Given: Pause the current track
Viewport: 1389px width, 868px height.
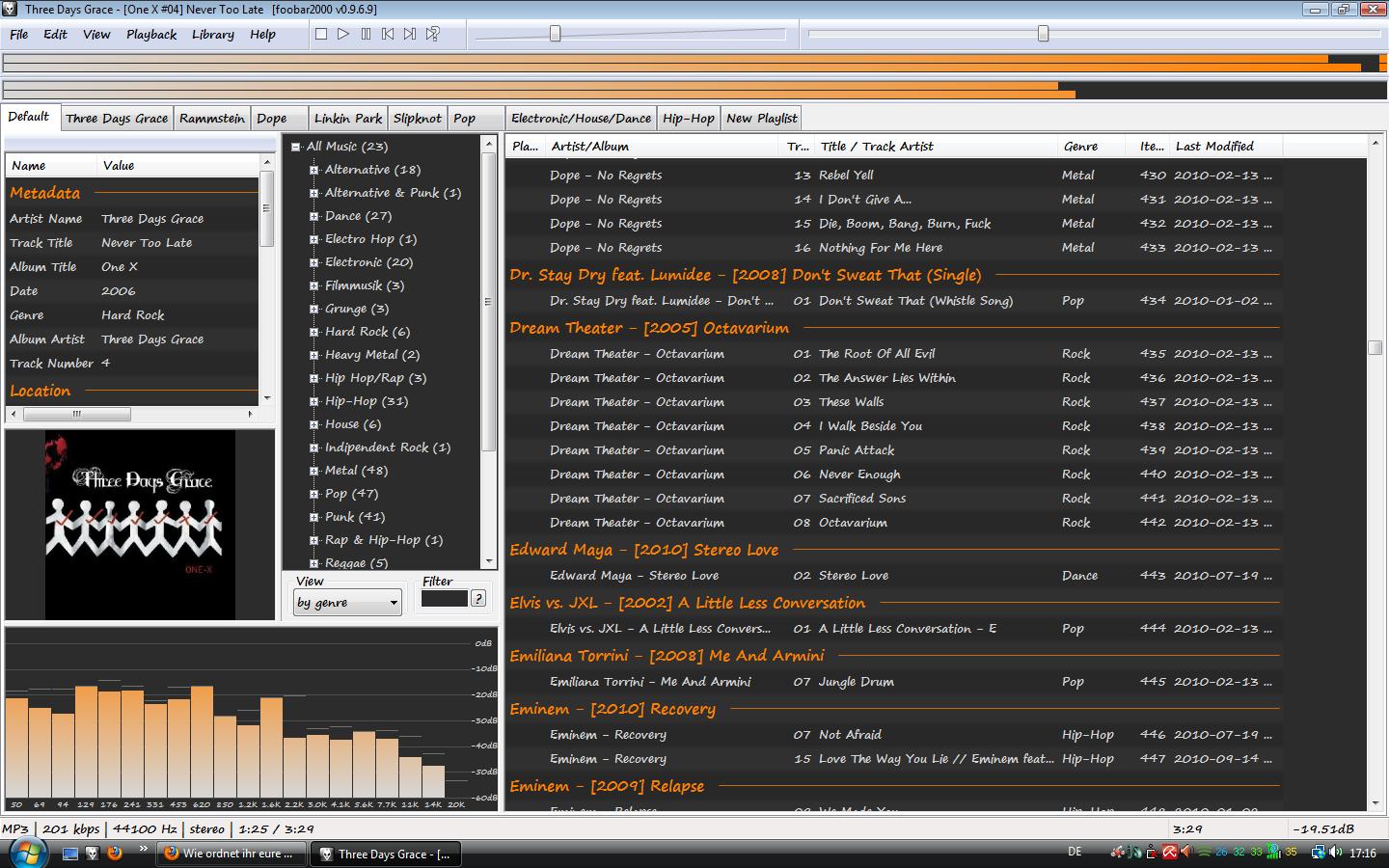Looking at the screenshot, I should point(366,34).
